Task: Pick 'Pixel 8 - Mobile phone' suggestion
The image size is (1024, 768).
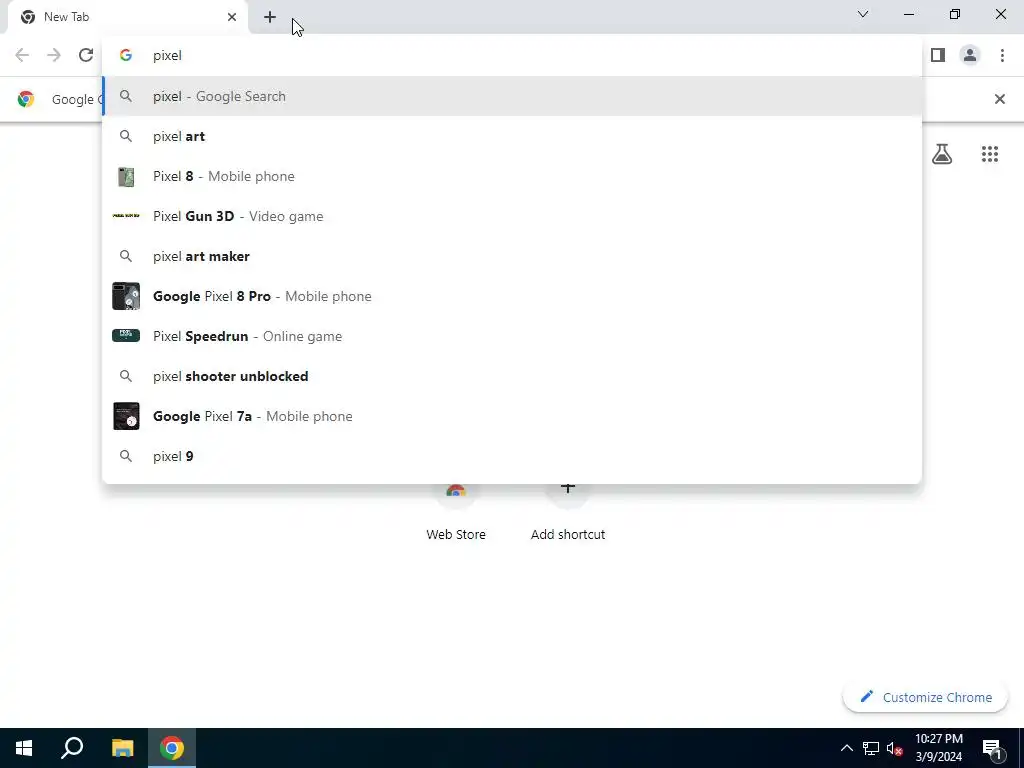Action: pos(512,176)
